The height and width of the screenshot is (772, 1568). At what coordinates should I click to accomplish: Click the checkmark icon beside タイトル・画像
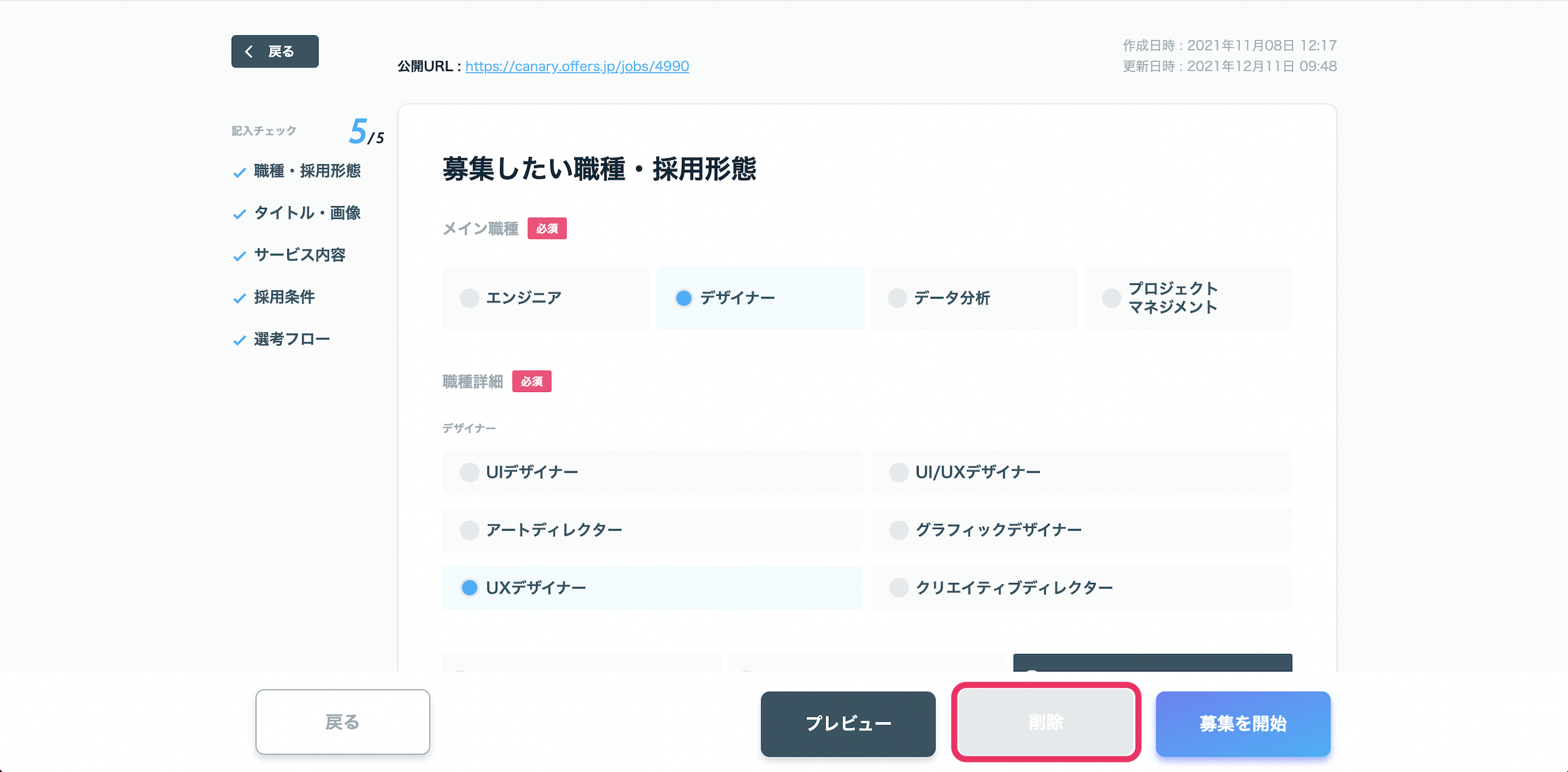(x=240, y=214)
